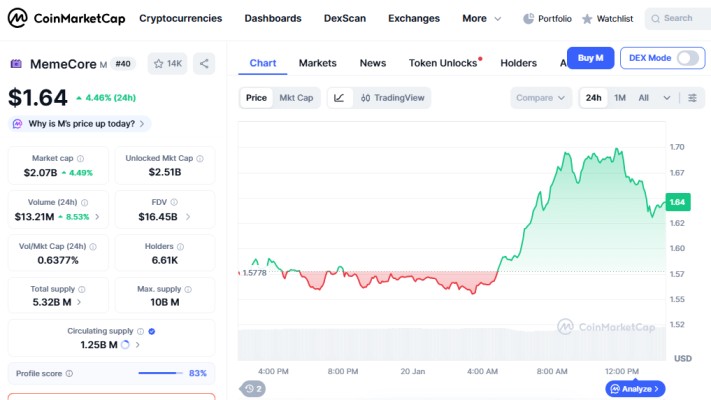This screenshot has height=400, width=711.
Task: Click Unlocked Mkt Cap info icon
Action: tap(200, 158)
